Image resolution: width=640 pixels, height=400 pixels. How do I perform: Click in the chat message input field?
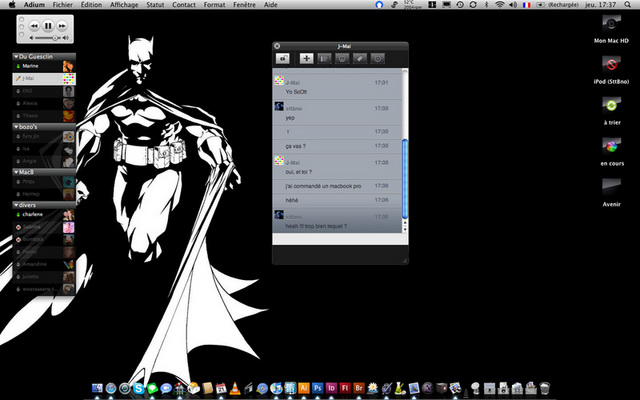(x=340, y=240)
